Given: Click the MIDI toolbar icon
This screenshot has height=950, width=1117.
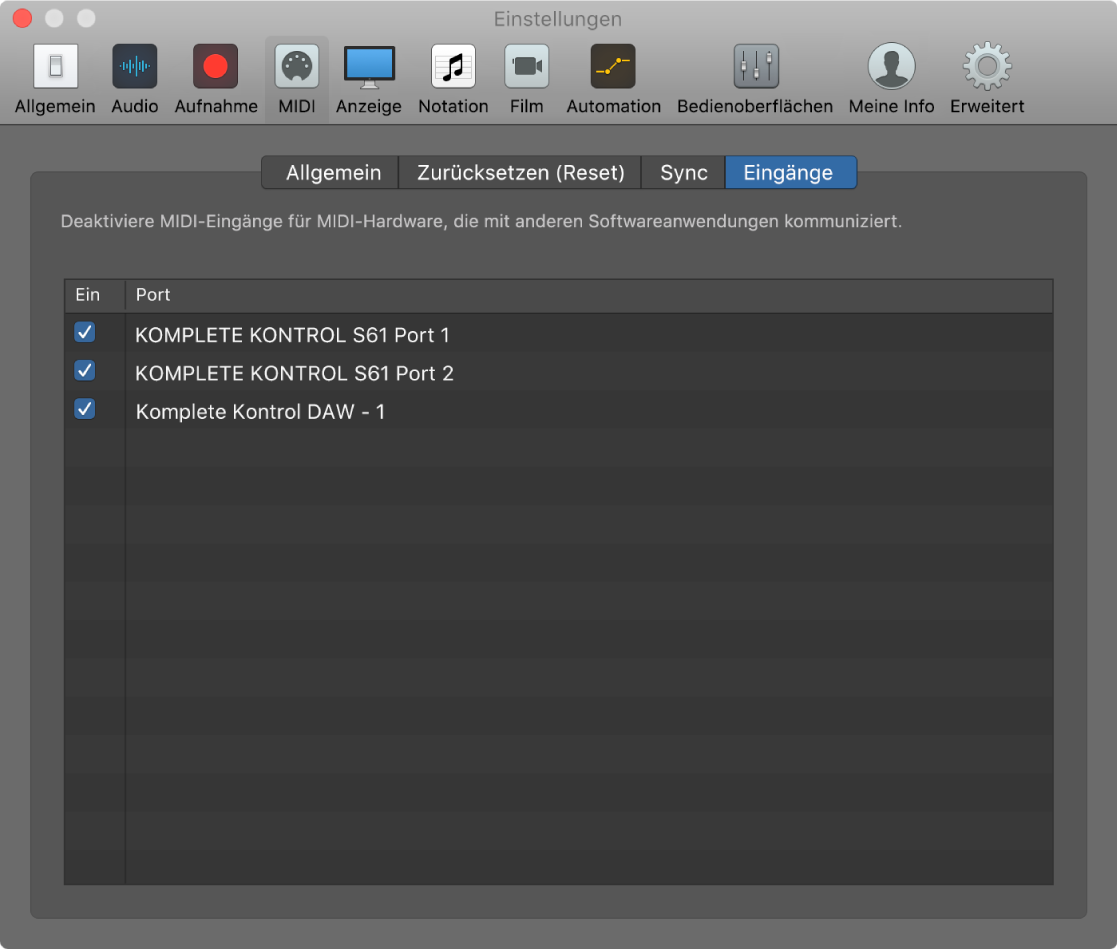Looking at the screenshot, I should click(x=297, y=67).
